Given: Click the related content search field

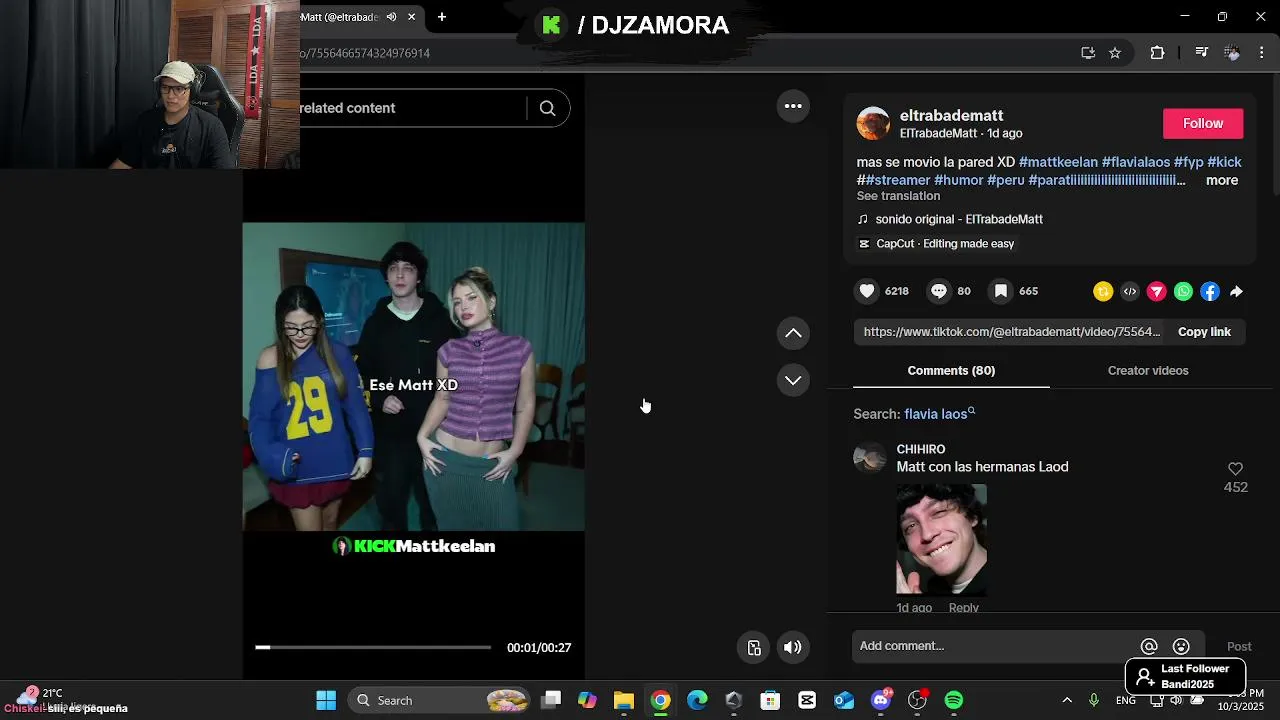Looking at the screenshot, I should [412, 108].
